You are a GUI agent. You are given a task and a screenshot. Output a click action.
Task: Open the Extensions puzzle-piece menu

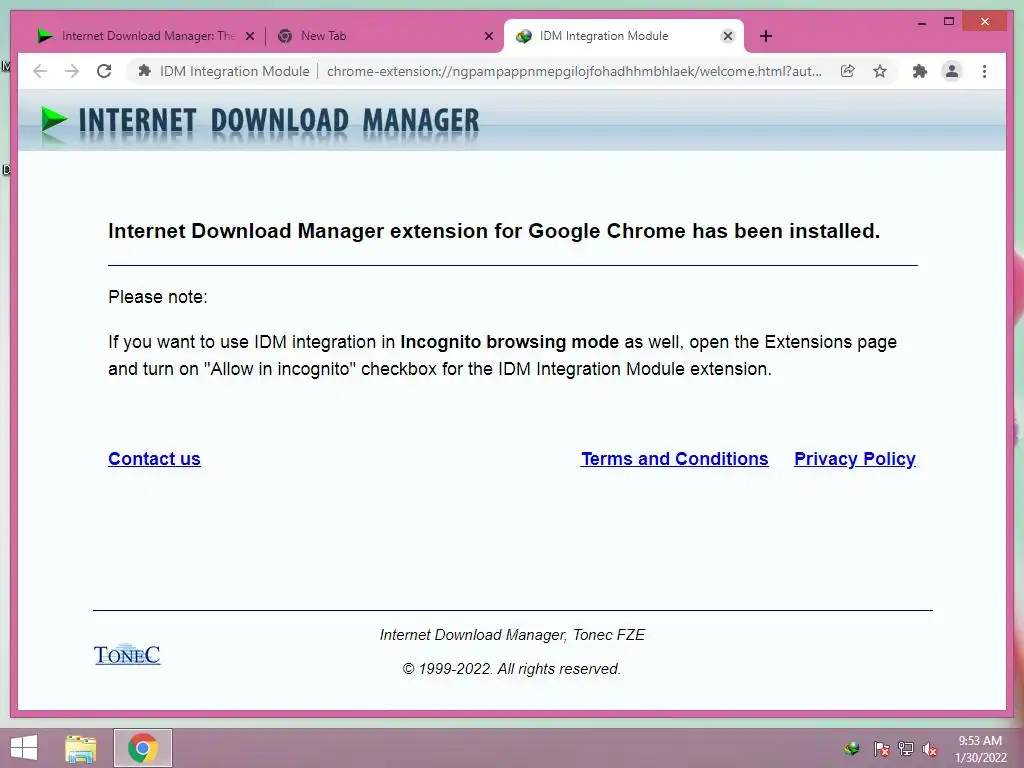(x=920, y=71)
